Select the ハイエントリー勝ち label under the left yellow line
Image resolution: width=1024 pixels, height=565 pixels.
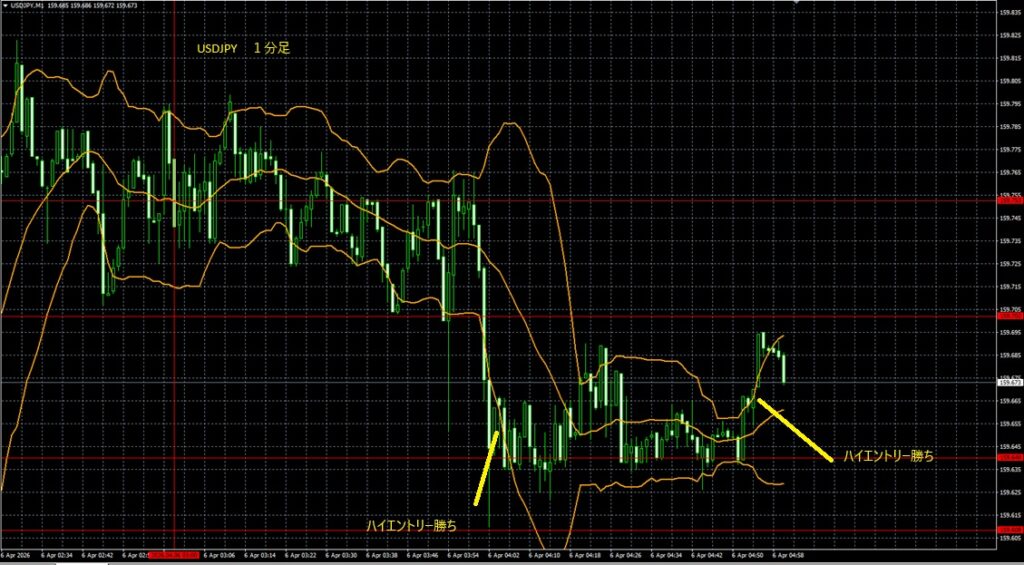click(x=411, y=525)
